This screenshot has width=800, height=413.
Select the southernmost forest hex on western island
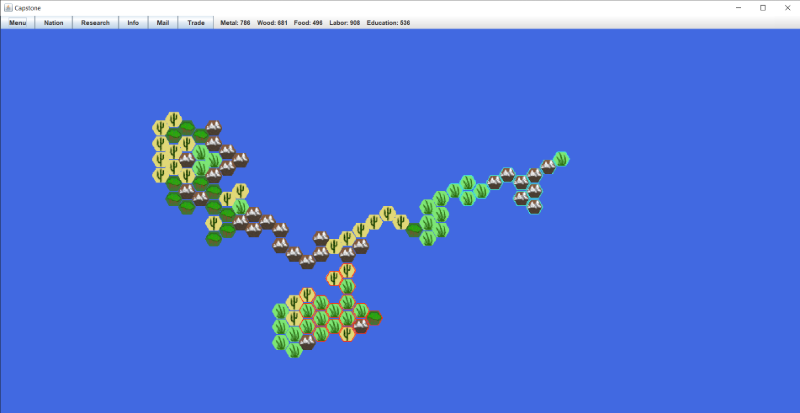click(x=213, y=239)
